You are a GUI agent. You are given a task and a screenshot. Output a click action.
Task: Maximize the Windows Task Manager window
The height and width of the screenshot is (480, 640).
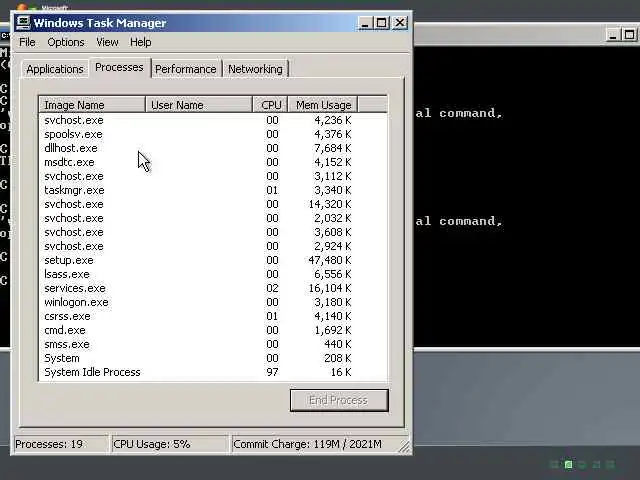click(381, 23)
